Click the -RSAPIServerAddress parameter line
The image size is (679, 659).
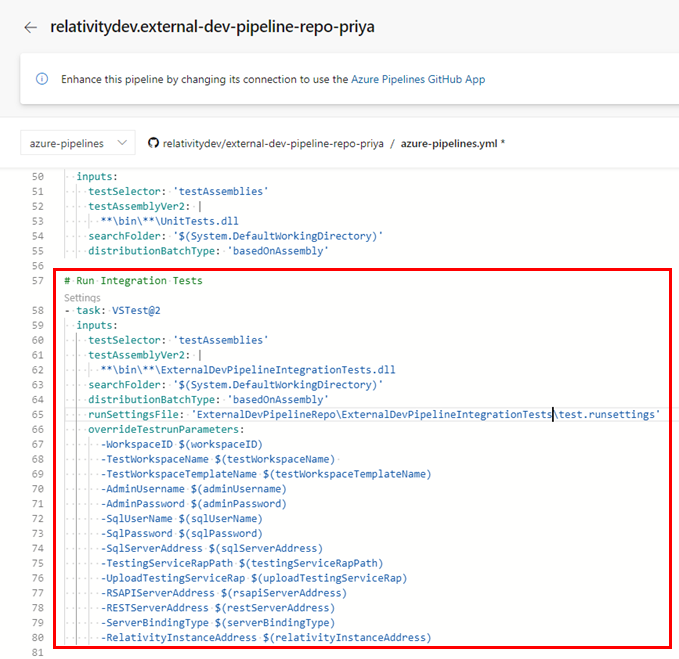pyautogui.click(x=224, y=593)
